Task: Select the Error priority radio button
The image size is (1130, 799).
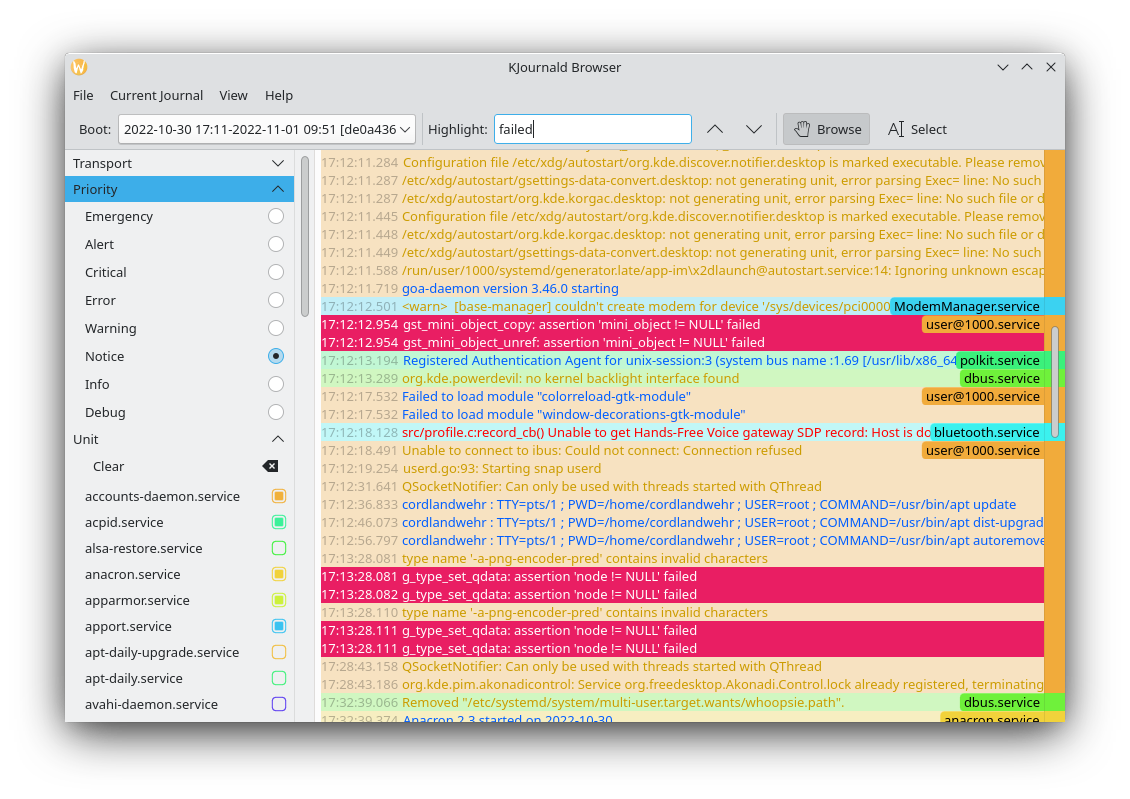Action: tap(276, 300)
